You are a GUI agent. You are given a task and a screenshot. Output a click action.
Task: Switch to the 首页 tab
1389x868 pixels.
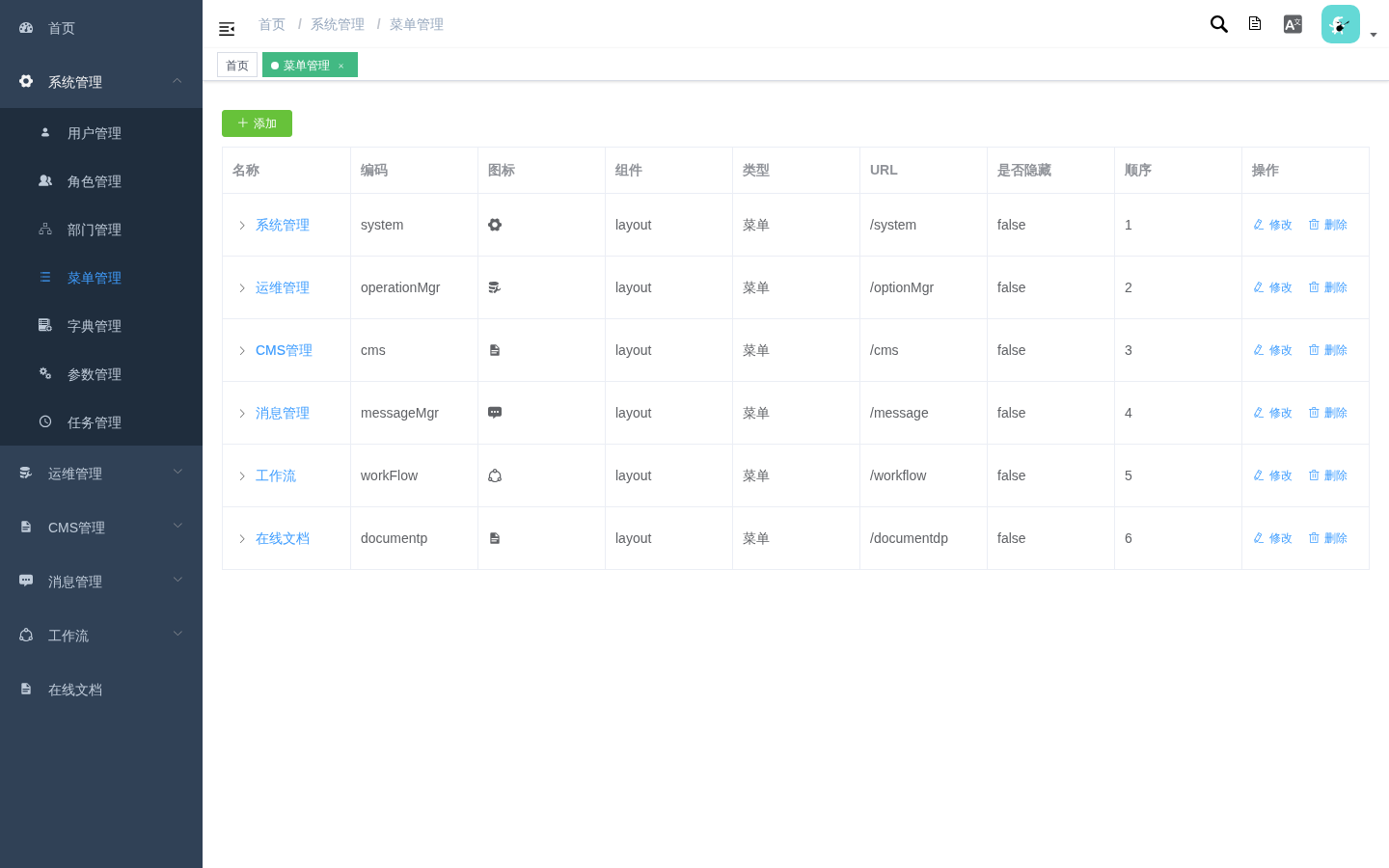(x=237, y=65)
